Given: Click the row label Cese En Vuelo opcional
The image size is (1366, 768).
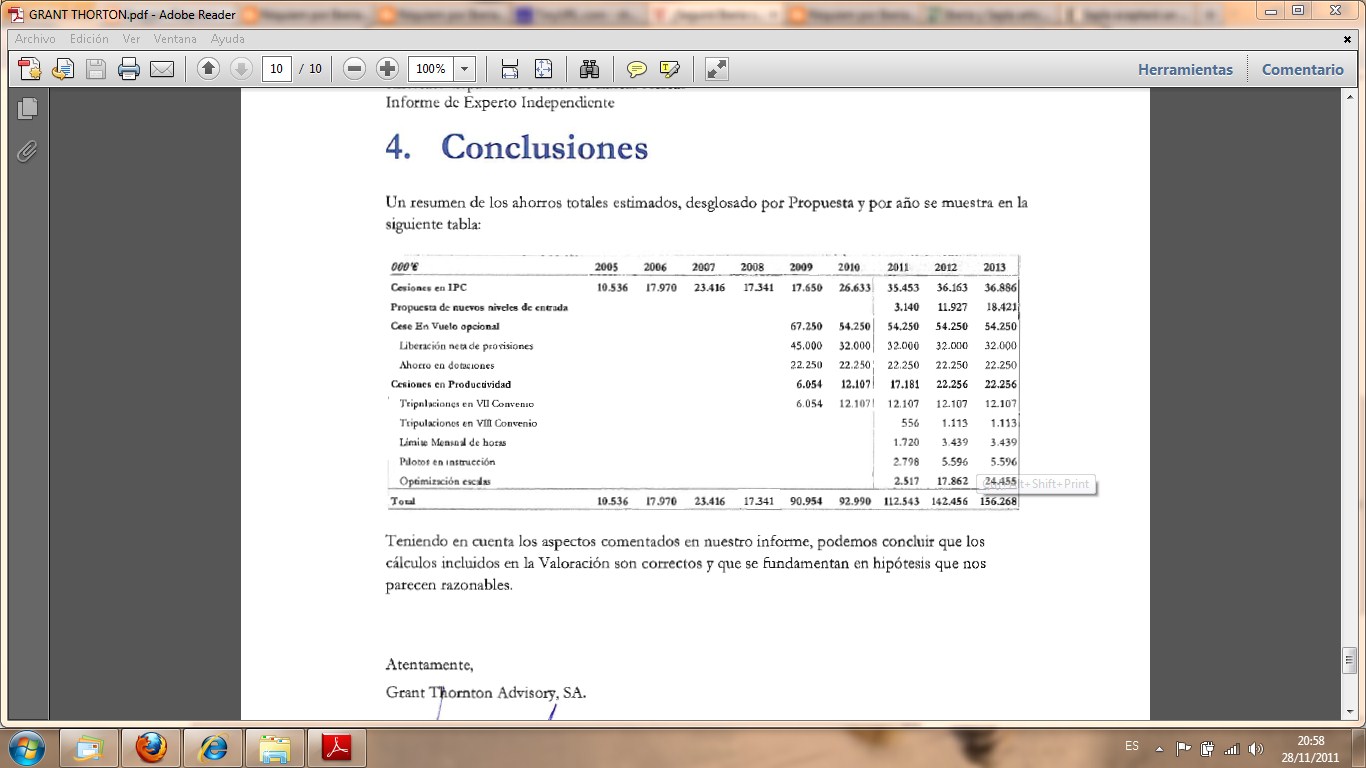Looking at the screenshot, I should (x=444, y=326).
